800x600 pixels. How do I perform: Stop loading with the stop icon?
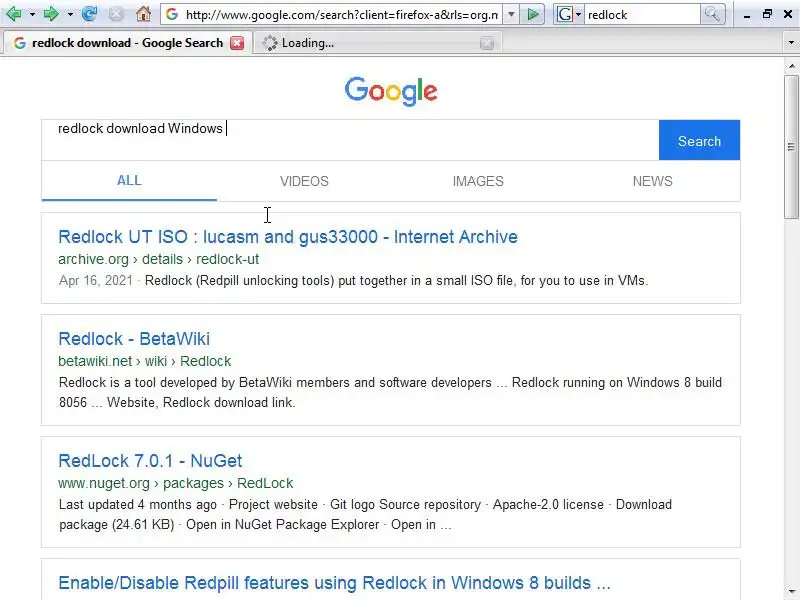coord(116,14)
